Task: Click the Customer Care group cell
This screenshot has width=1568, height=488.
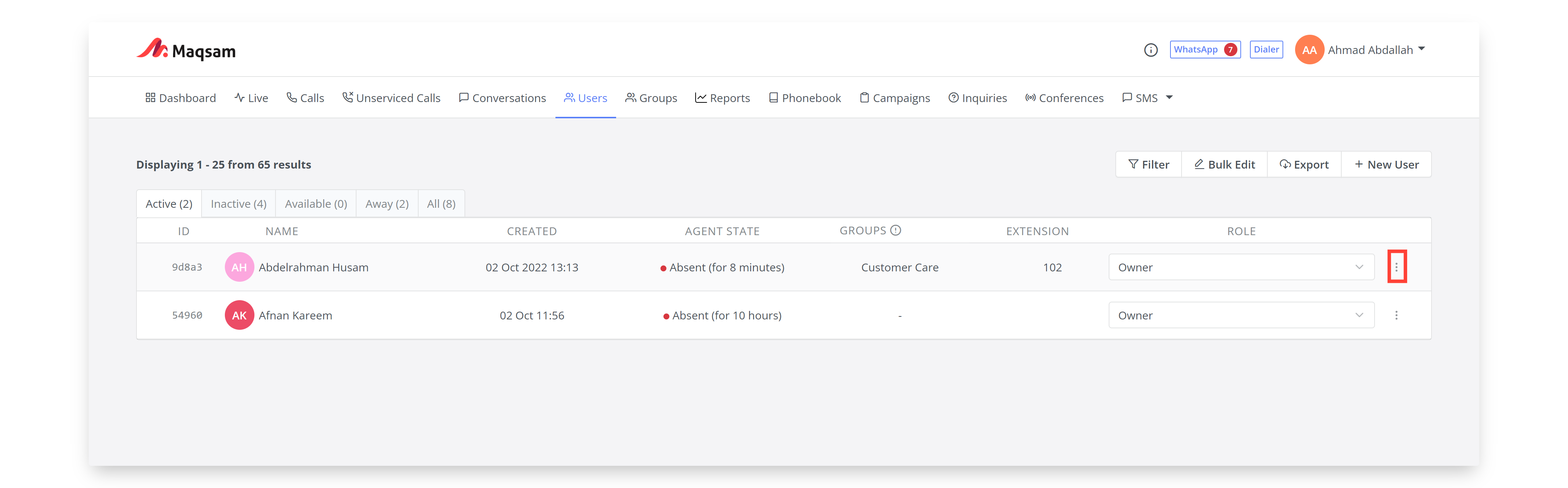Action: [900, 267]
